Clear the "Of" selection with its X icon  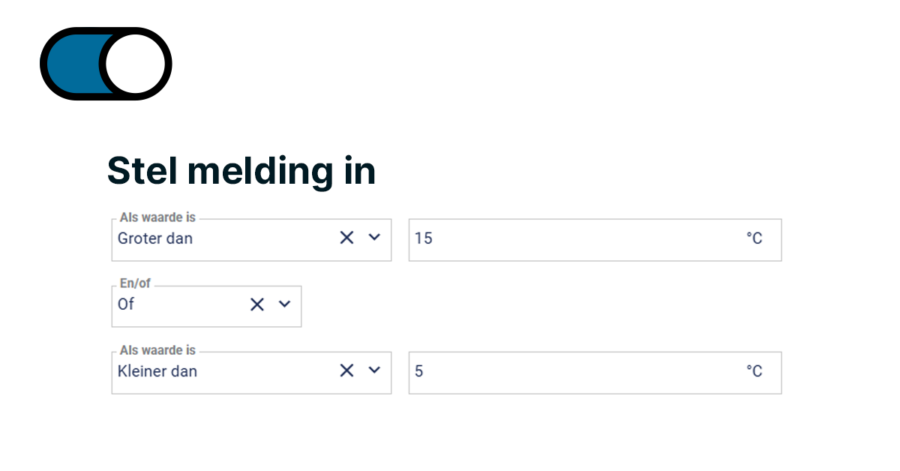tap(257, 304)
